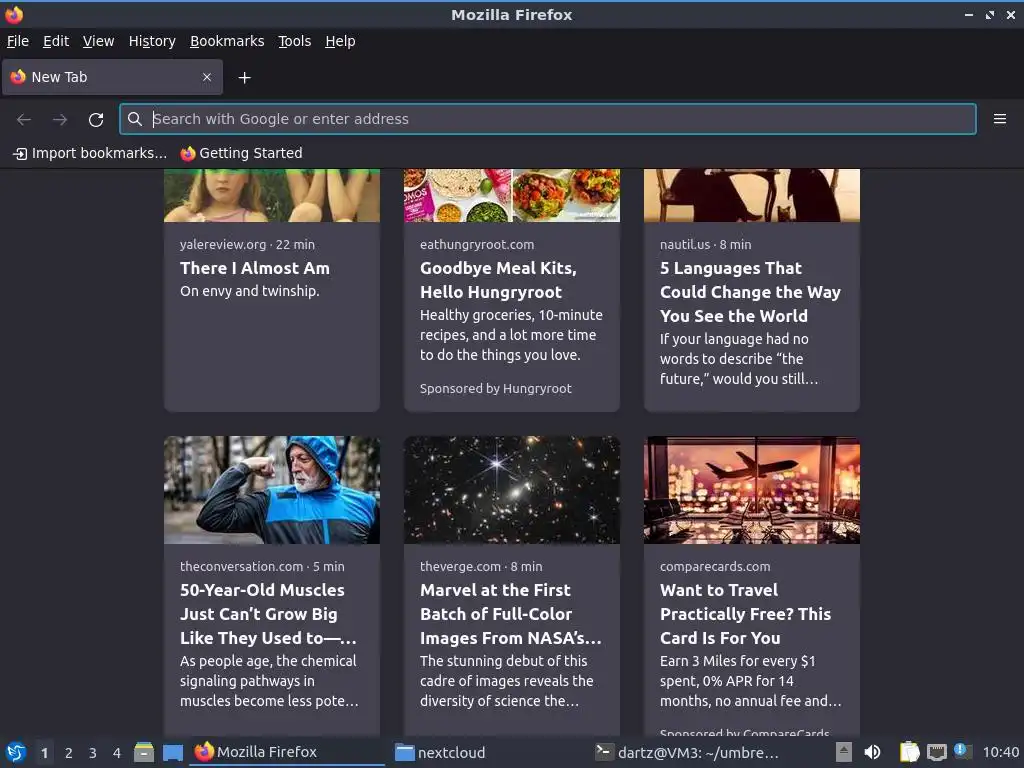Switch to workspace 2
Viewport: 1024px width, 768px height.
(x=69, y=753)
